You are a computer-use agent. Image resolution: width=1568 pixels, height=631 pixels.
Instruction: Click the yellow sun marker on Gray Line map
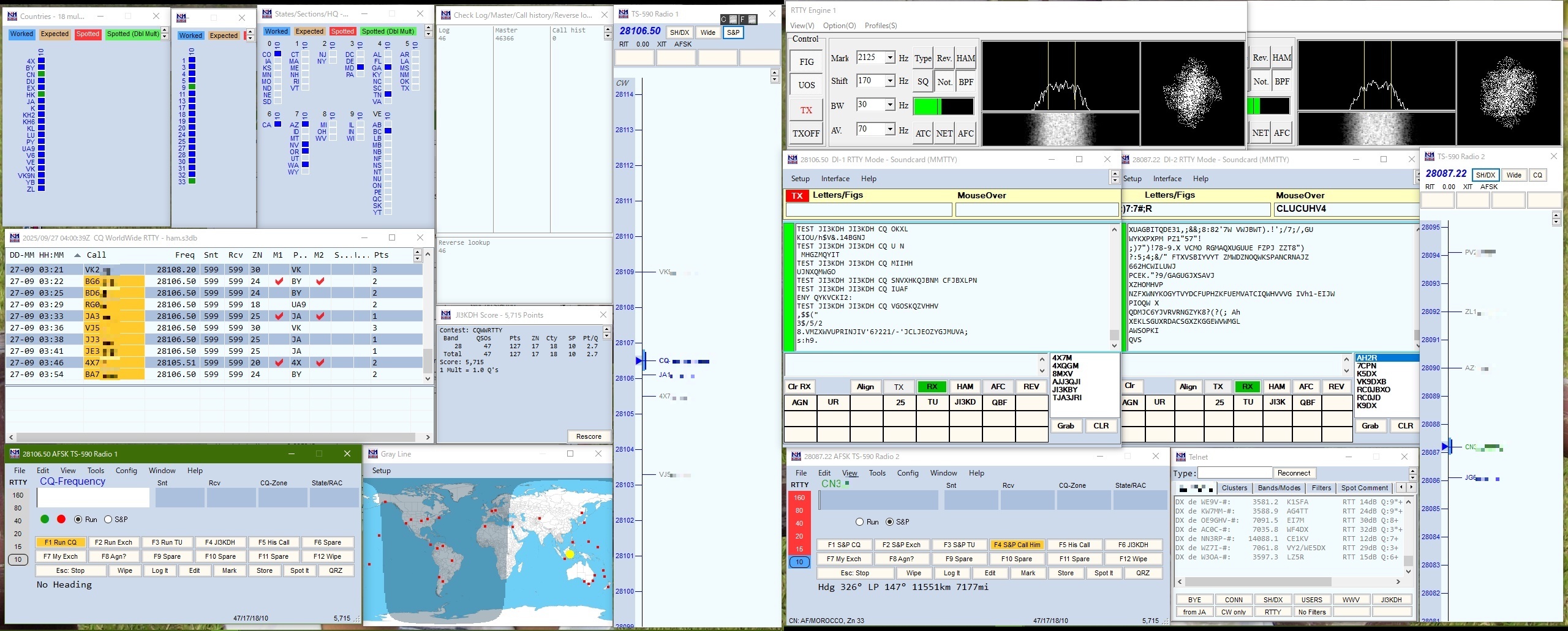point(570,554)
